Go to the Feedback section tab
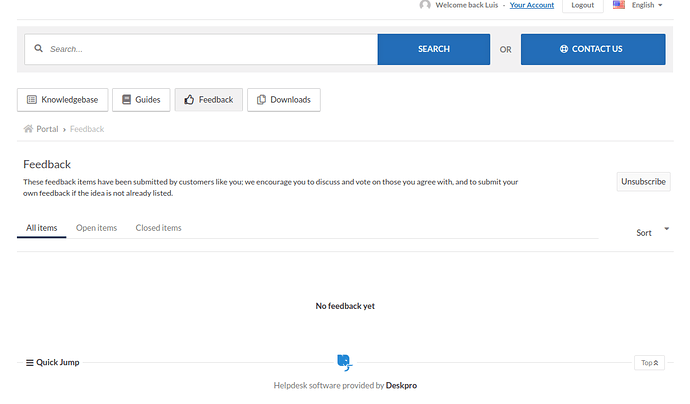Viewport: 690px width, 404px height. tap(209, 100)
